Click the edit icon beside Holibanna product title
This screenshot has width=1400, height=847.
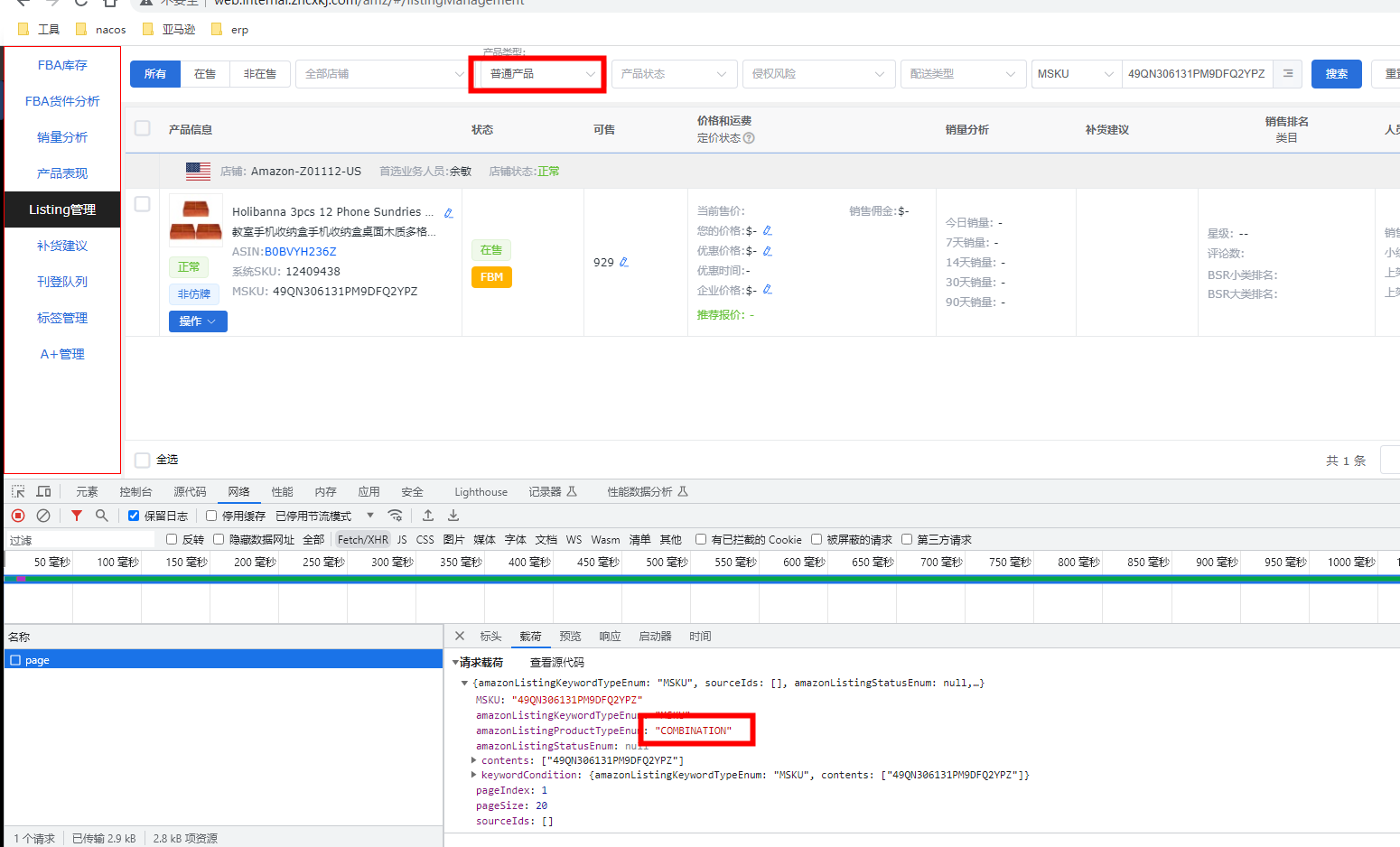tap(449, 213)
